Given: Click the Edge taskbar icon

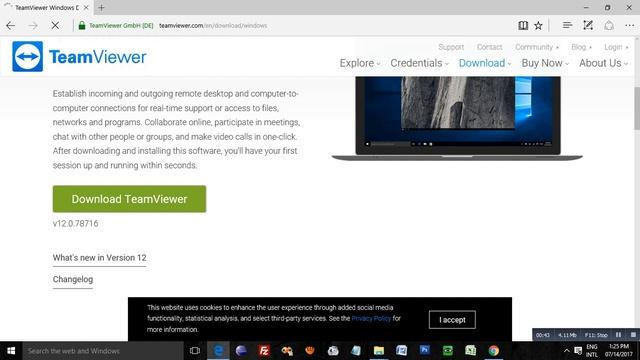Looking at the screenshot, I should pyautogui.click(x=218, y=351).
